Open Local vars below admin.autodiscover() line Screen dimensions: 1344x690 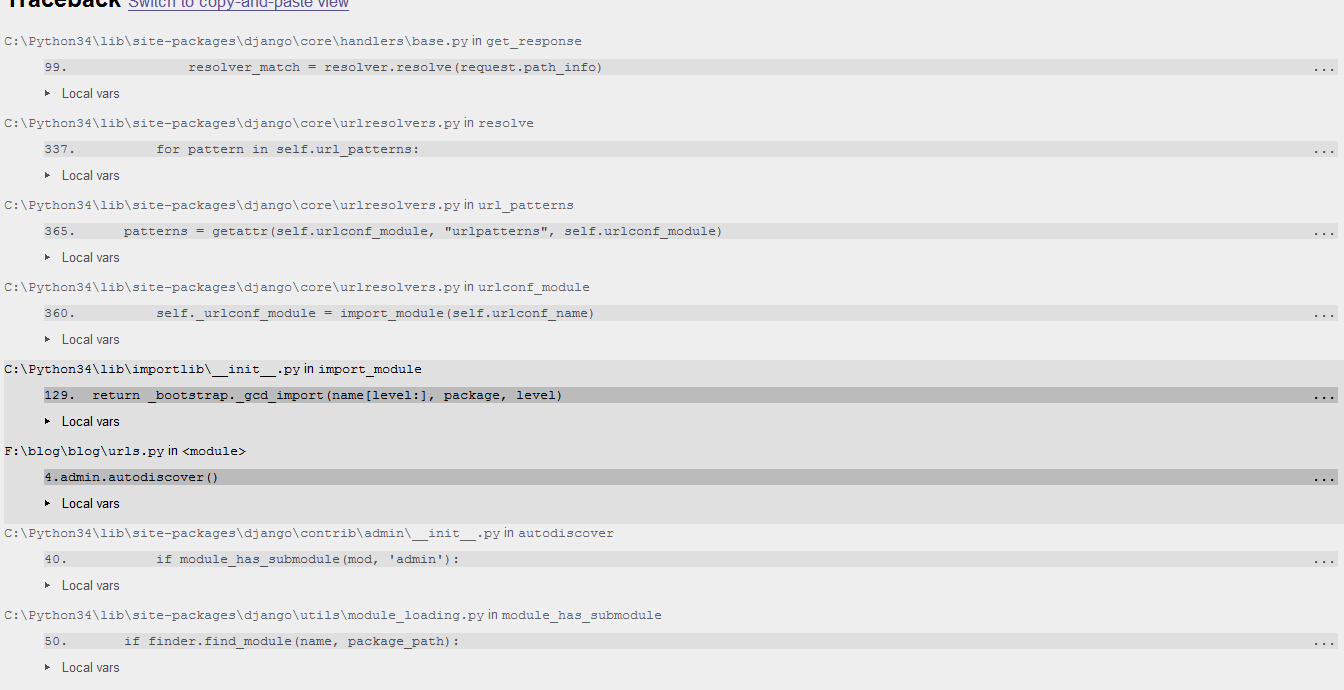coord(90,503)
